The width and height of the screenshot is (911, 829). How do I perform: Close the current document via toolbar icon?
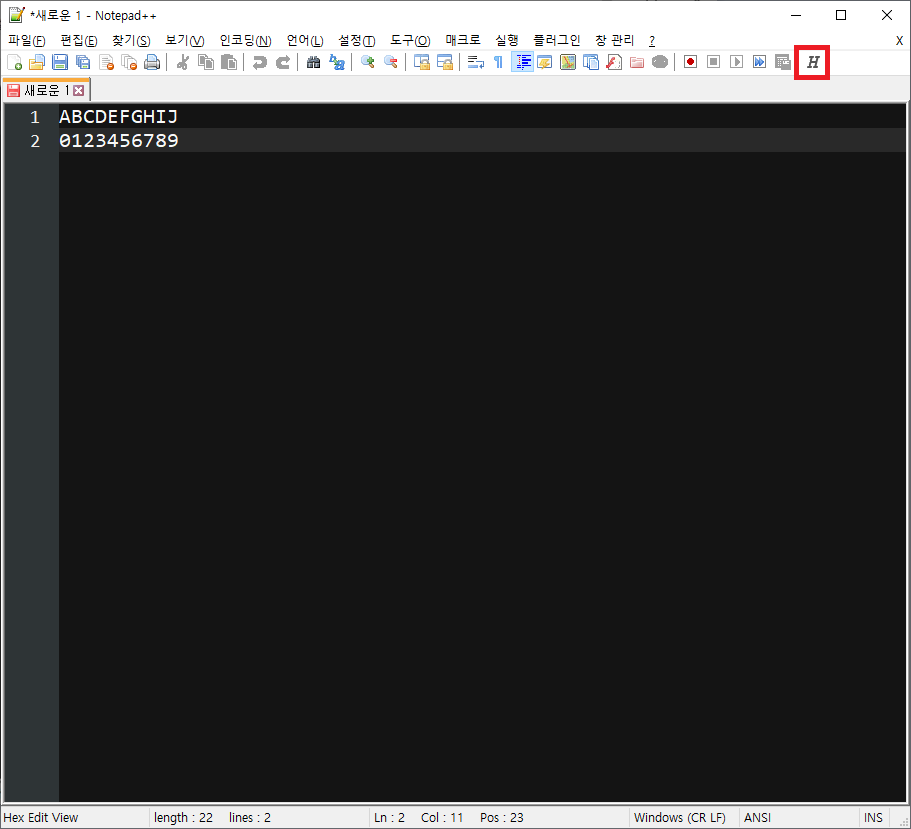(x=106, y=62)
